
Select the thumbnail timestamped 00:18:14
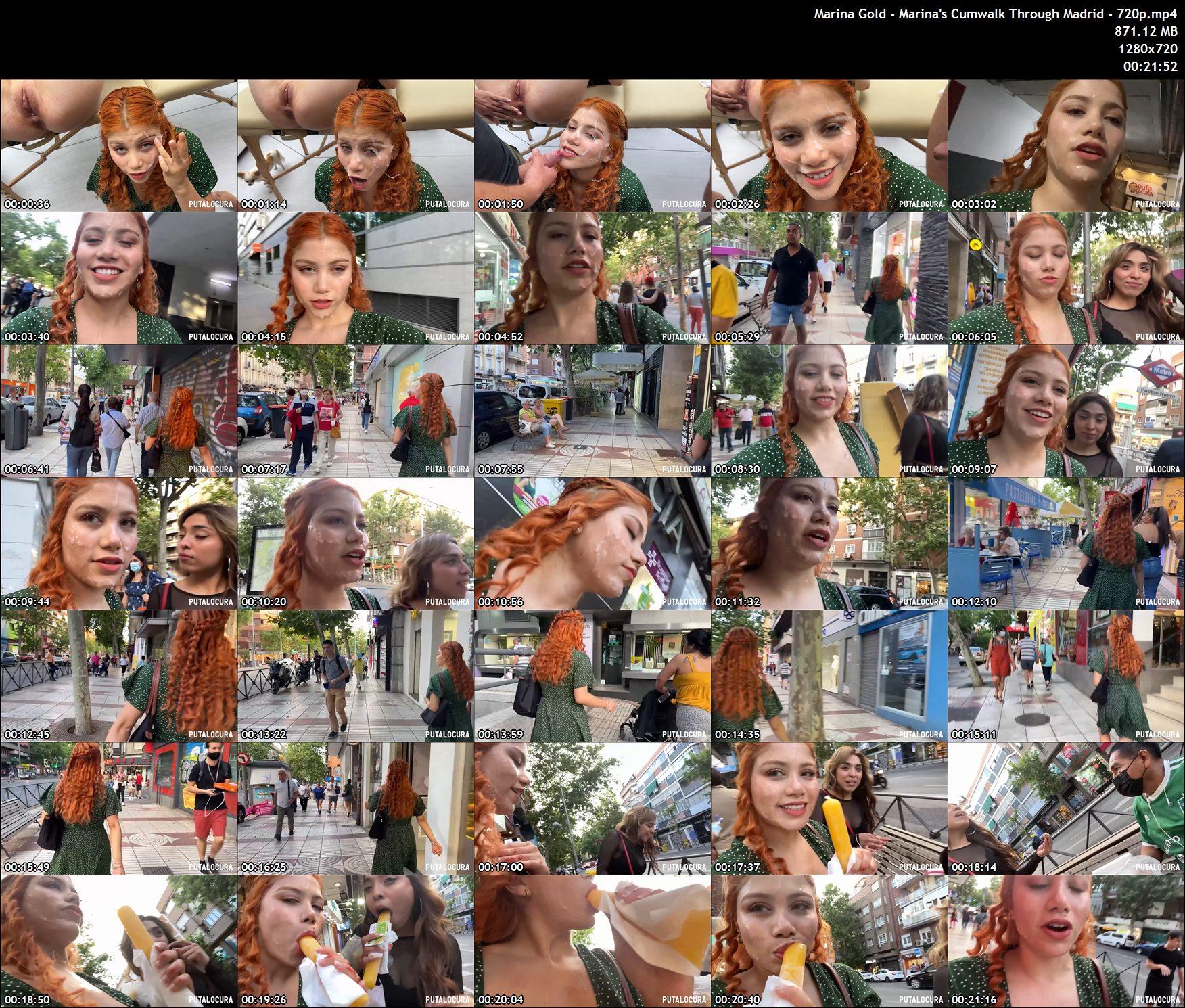click(1066, 808)
